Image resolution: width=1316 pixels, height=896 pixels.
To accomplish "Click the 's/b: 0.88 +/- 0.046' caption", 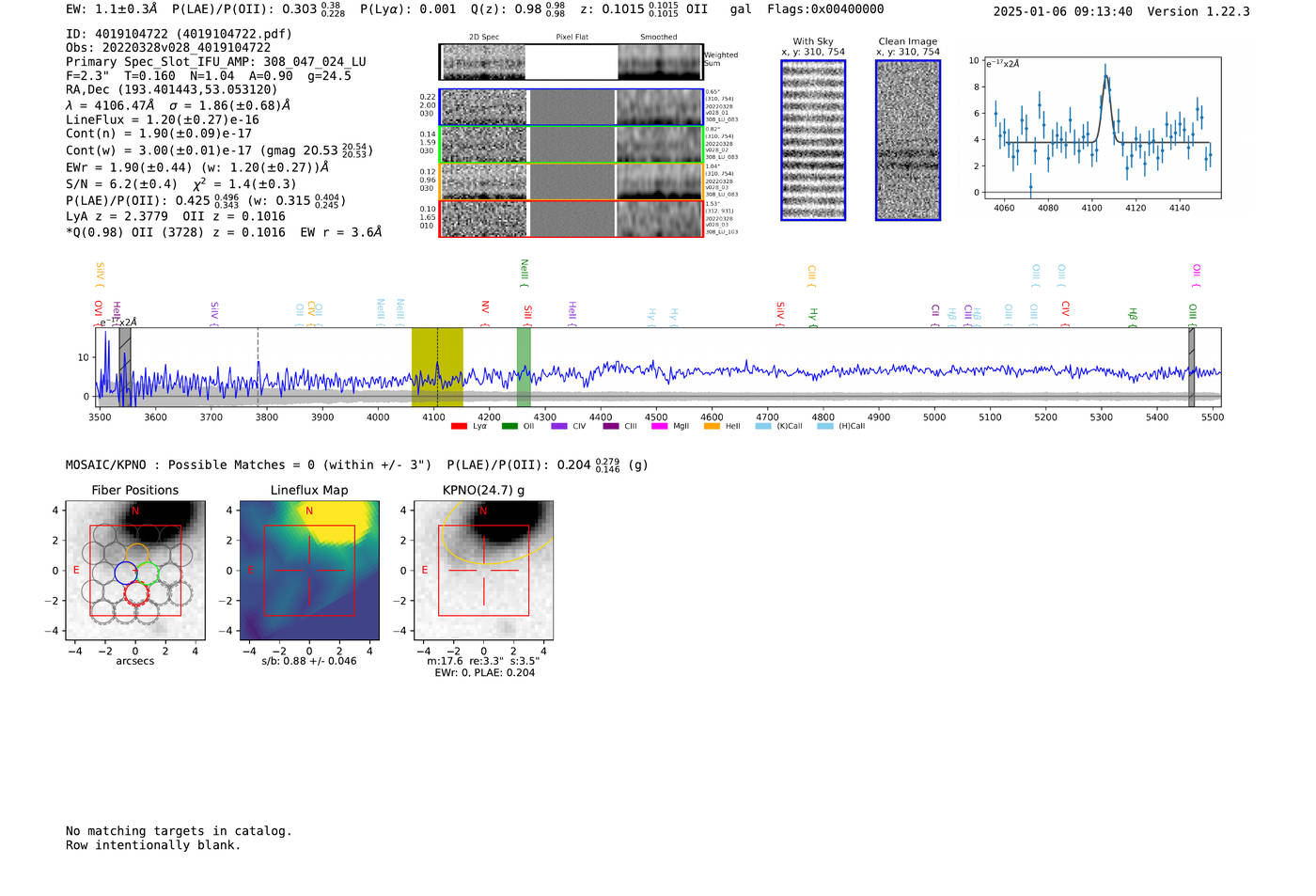I will (x=309, y=661).
